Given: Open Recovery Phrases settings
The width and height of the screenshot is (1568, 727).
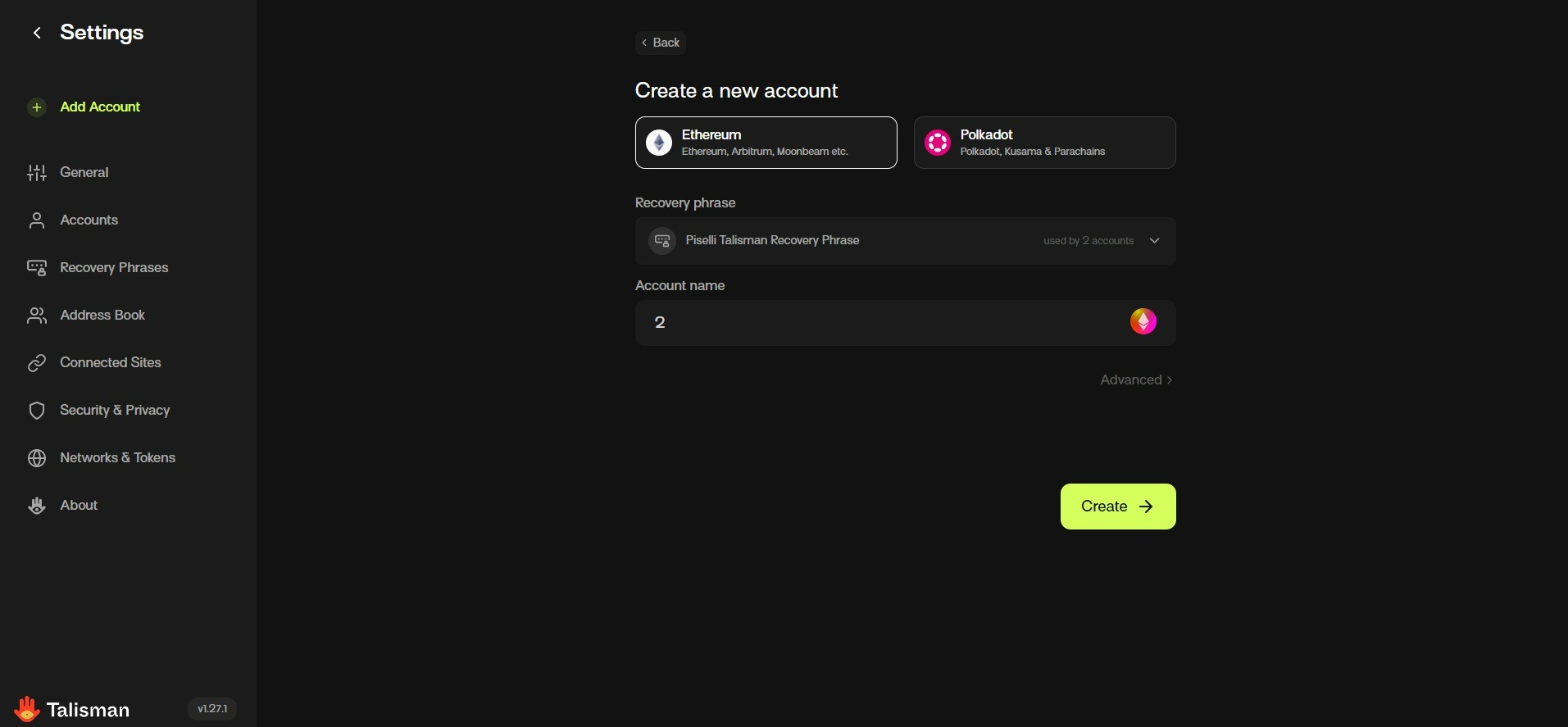Looking at the screenshot, I should tap(114, 268).
